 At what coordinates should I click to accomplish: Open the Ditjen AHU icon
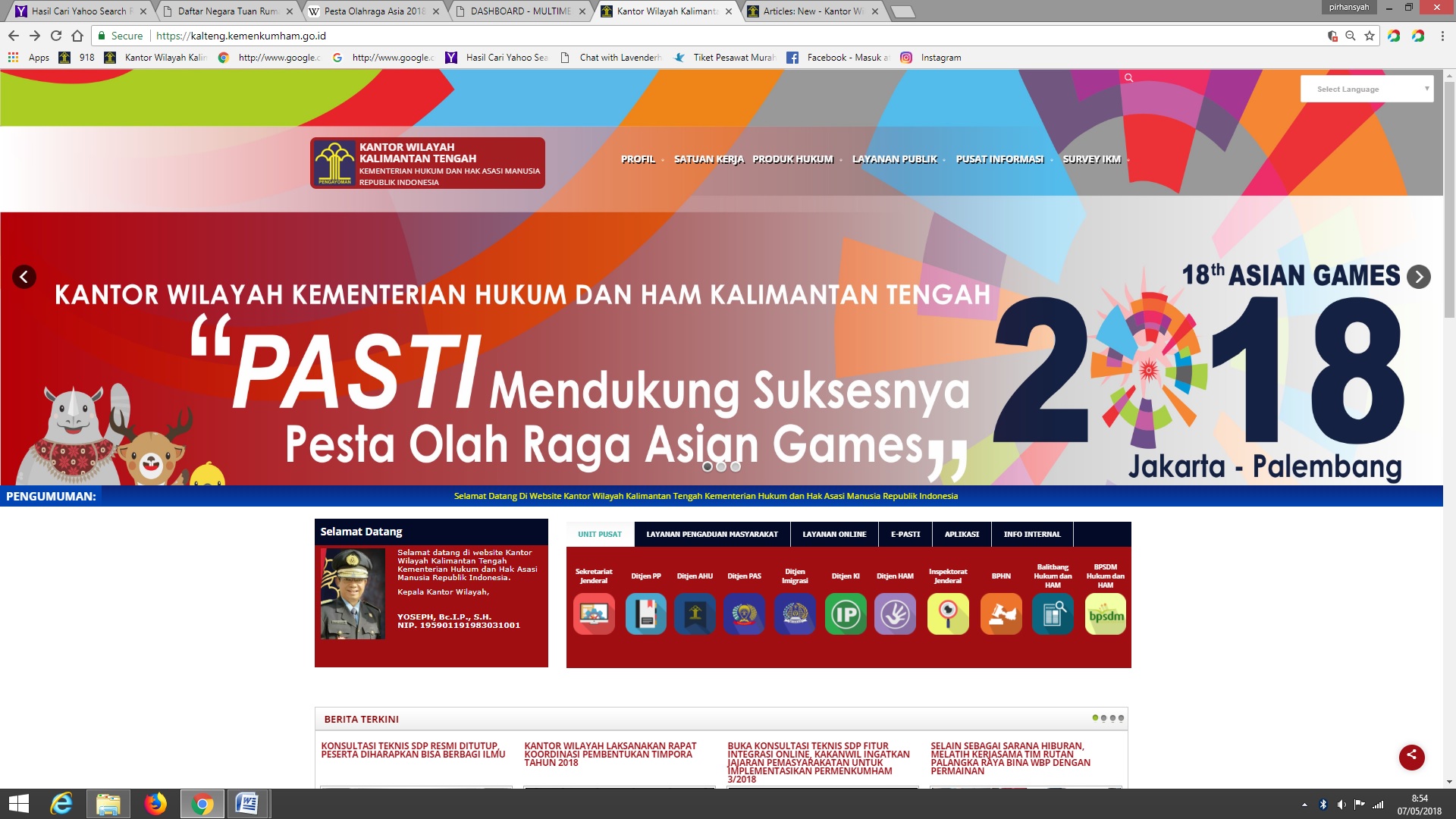[x=695, y=614]
